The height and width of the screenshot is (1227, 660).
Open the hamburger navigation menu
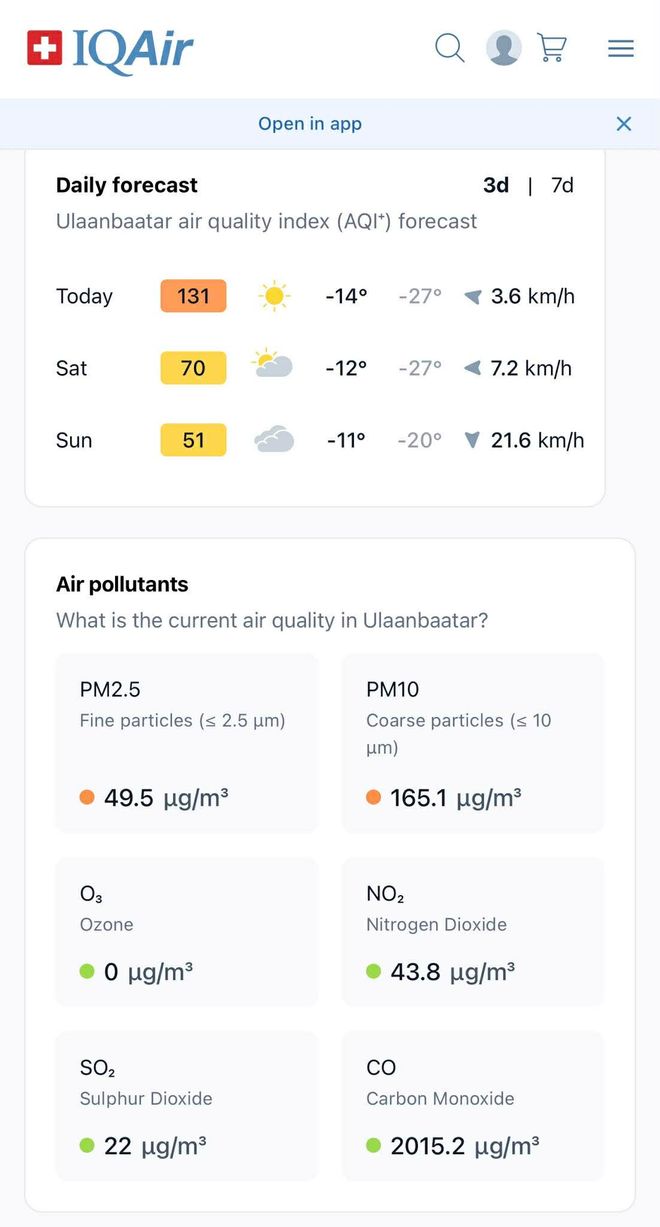(x=621, y=48)
